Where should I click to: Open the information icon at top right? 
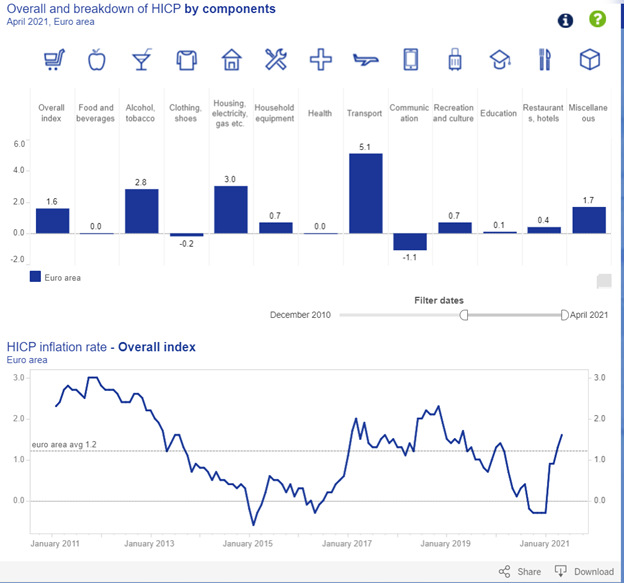click(566, 20)
